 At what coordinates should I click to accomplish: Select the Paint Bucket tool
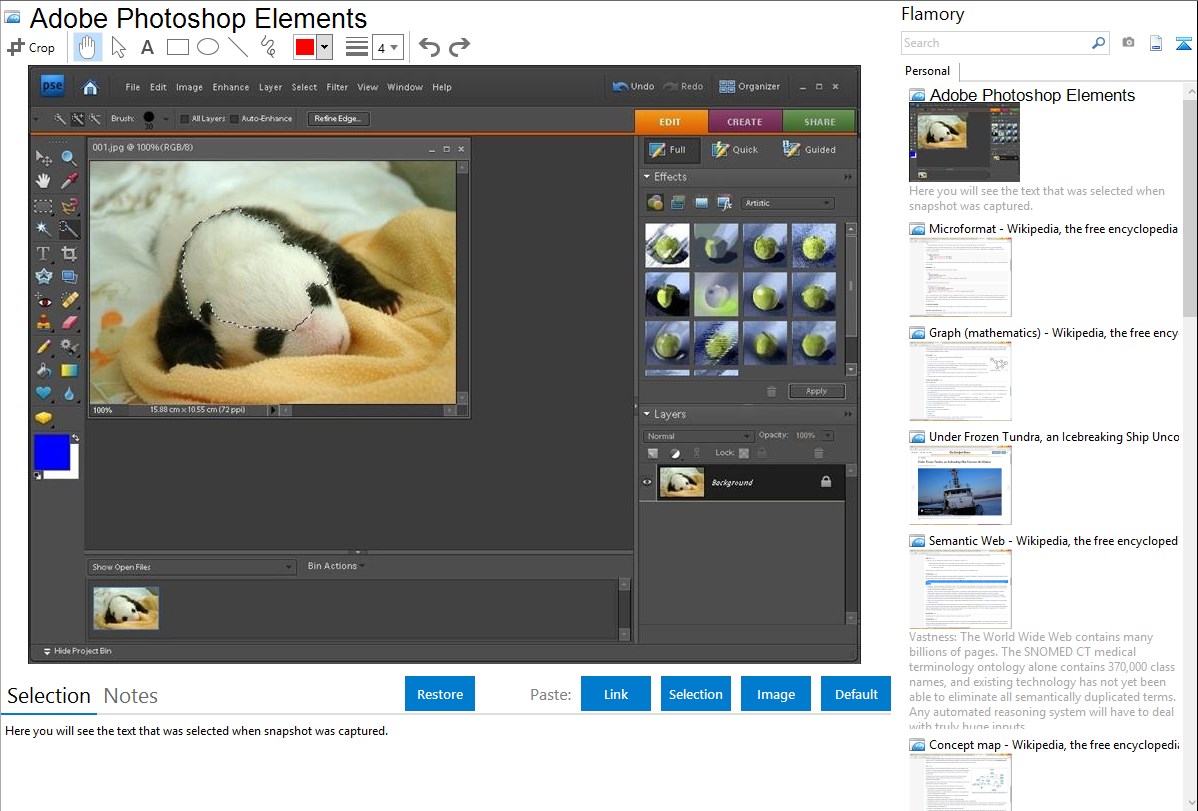[44, 370]
